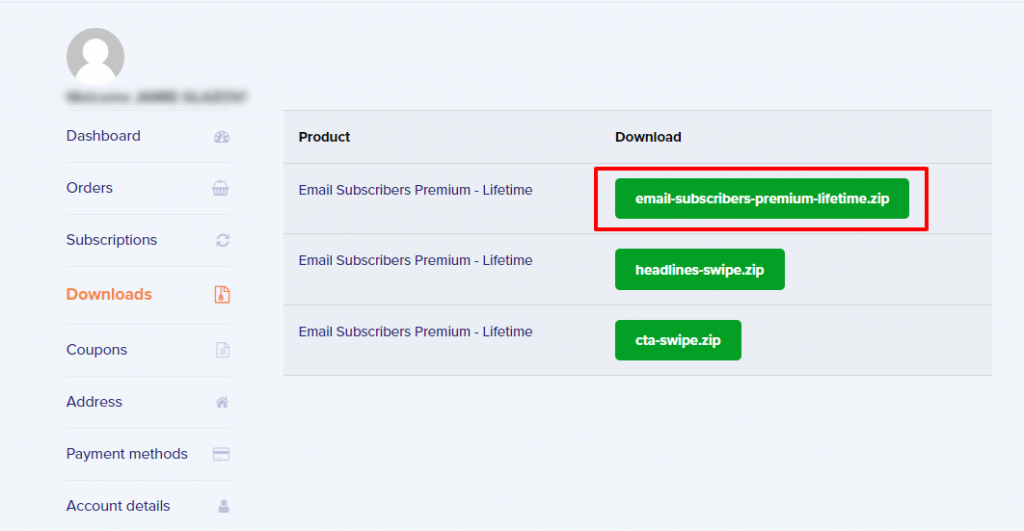Click the Orders basket icon
Viewport: 1024px width, 531px height.
[221, 188]
